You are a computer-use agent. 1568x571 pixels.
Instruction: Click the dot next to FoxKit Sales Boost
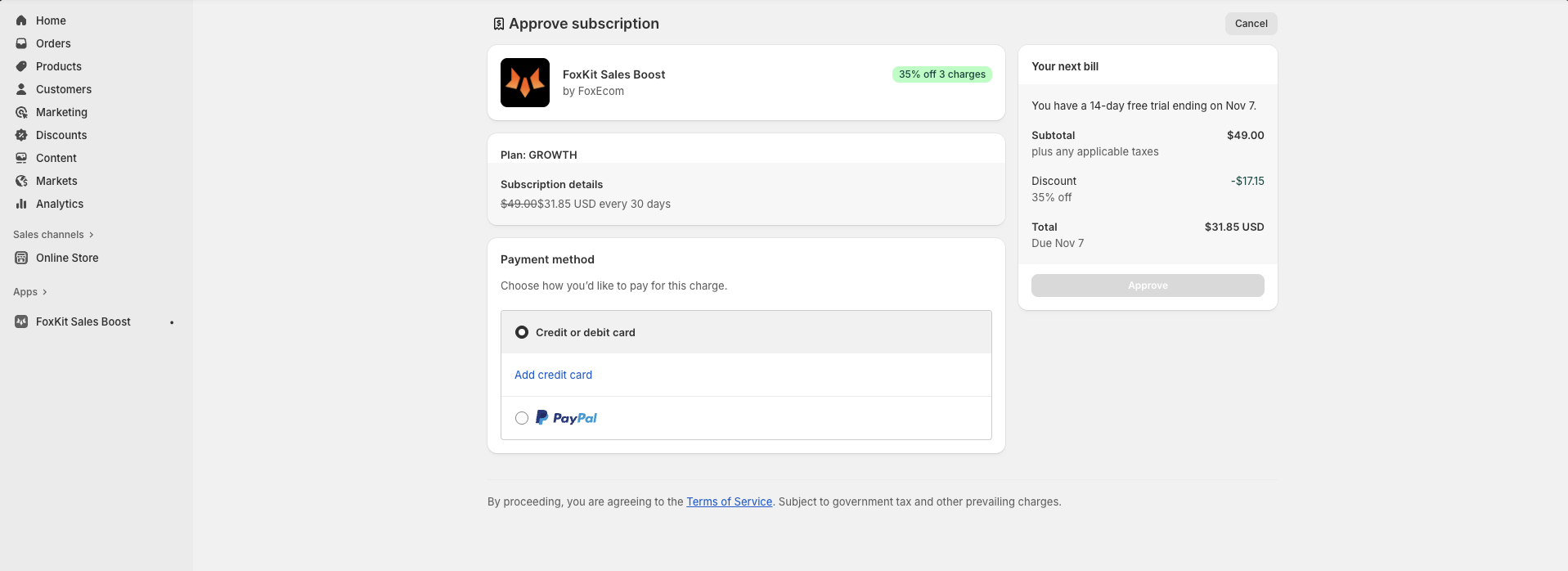pyautogui.click(x=172, y=322)
